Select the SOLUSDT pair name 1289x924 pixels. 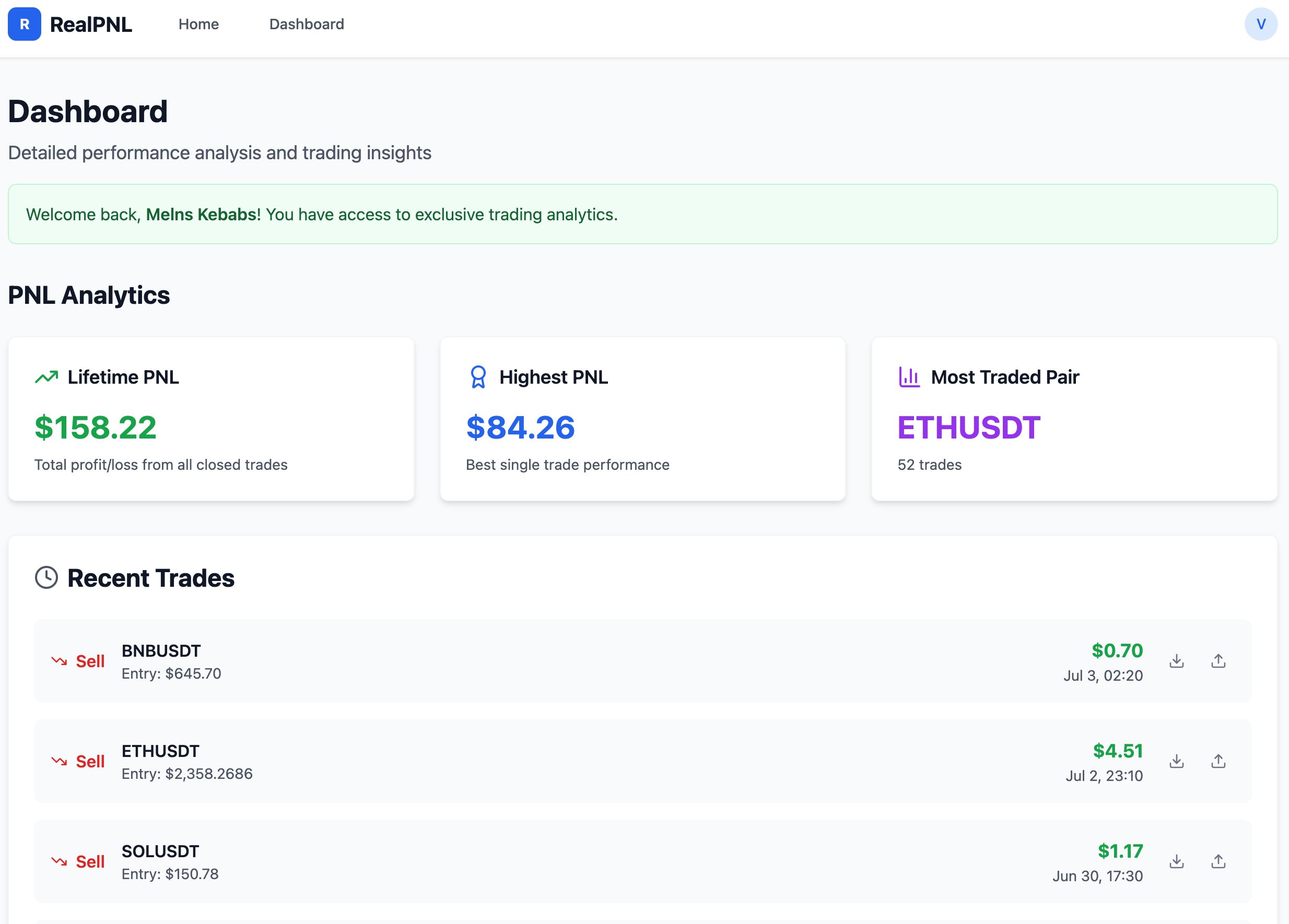tap(160, 851)
